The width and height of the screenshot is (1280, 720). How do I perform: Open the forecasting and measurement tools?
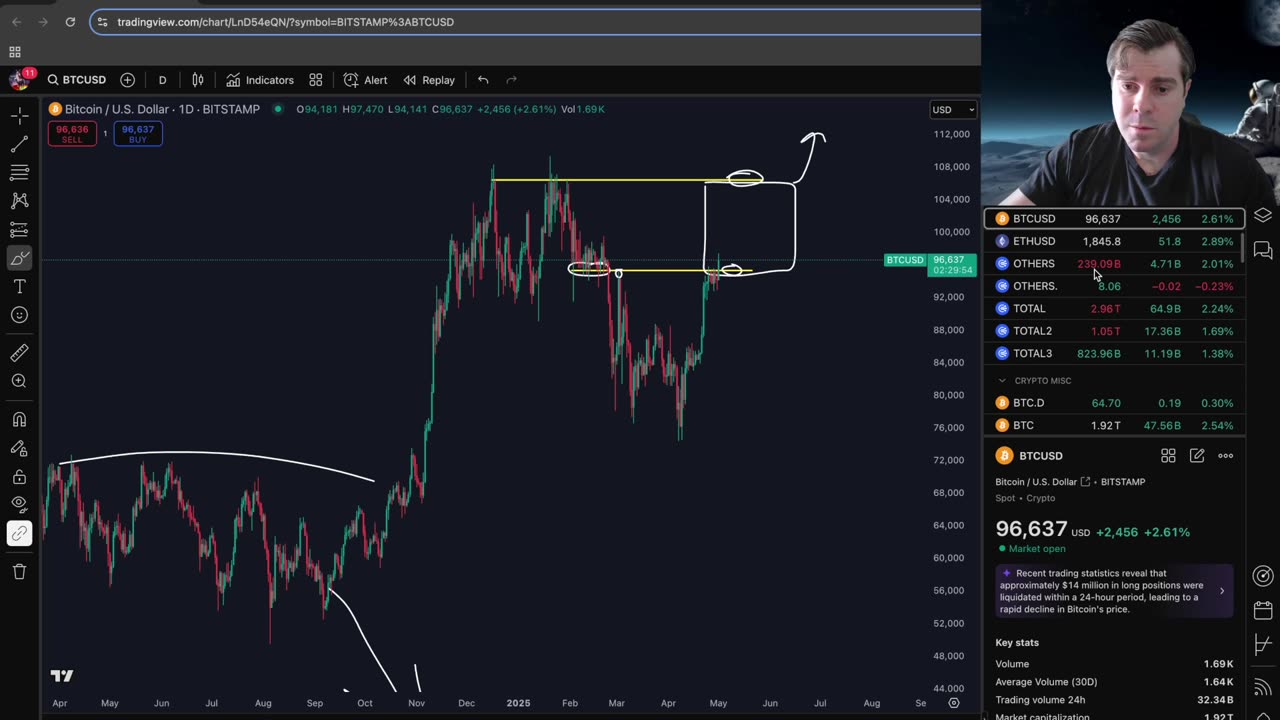point(19,230)
